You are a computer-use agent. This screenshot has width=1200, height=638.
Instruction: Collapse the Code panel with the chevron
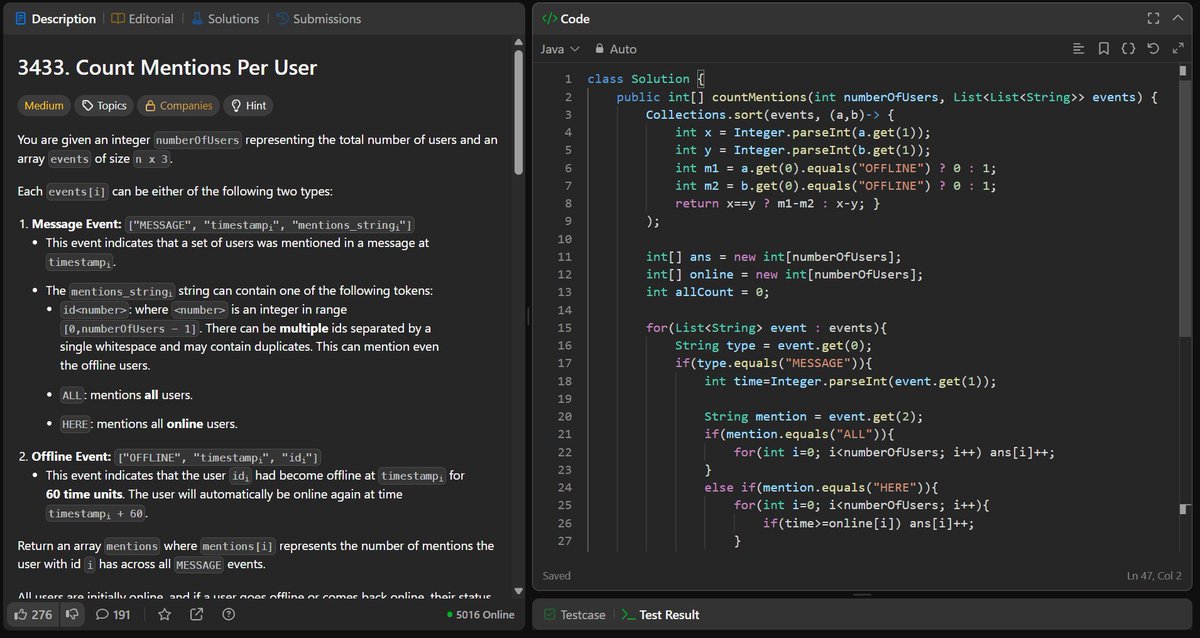click(x=1177, y=18)
